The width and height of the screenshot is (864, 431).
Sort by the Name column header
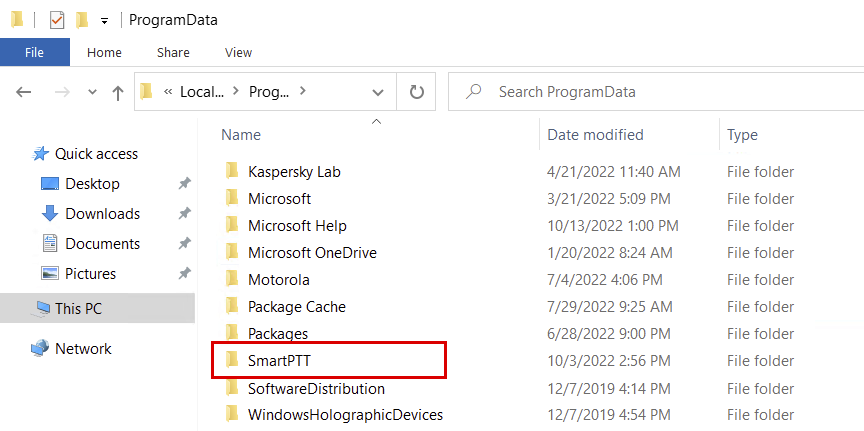(x=241, y=134)
